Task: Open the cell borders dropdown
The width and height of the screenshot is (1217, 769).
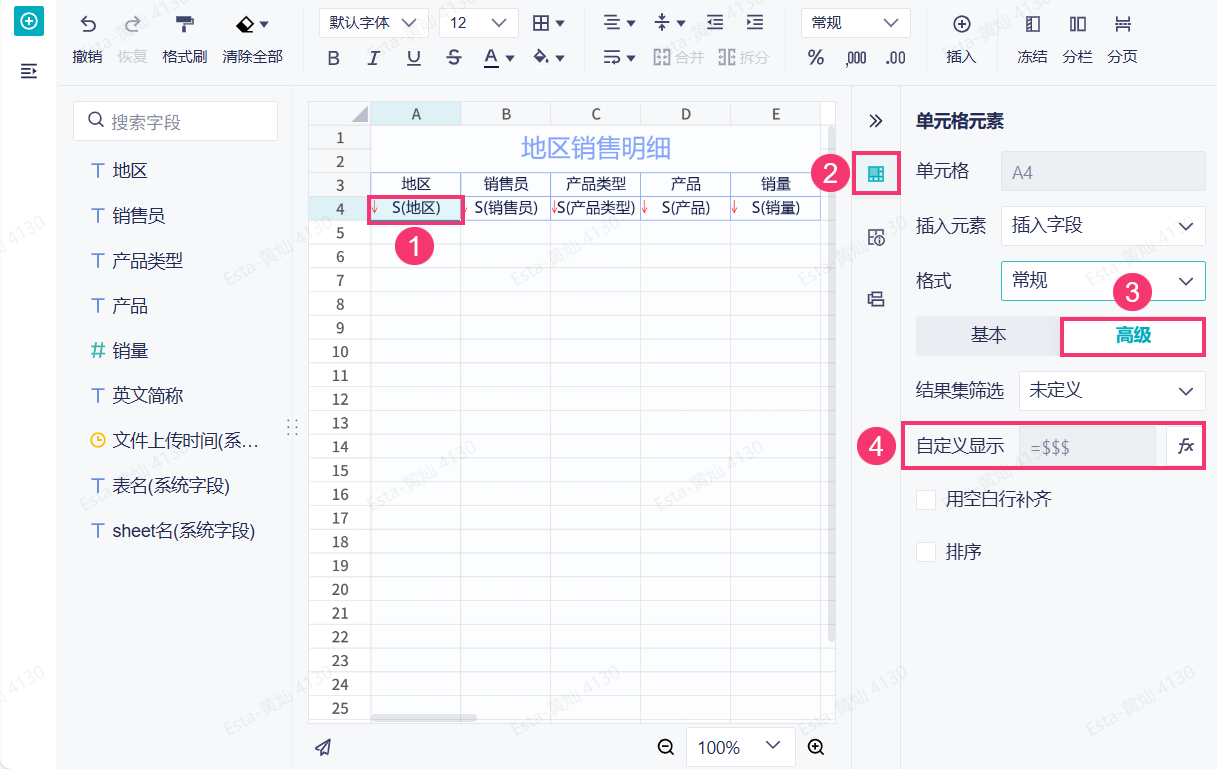Action: [549, 23]
